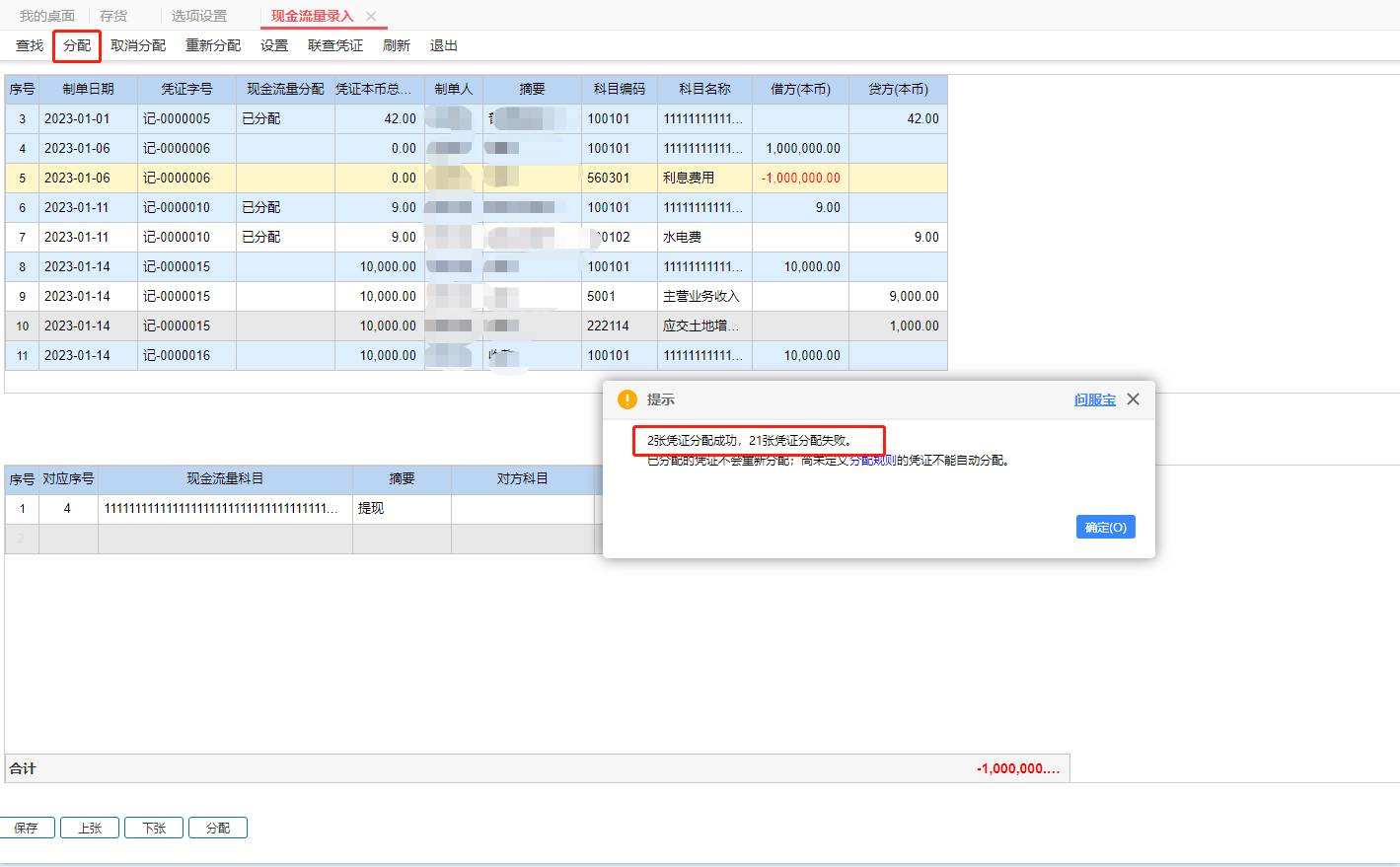Close the 提示 dialog with the X icon
1400x867 pixels.
coord(1133,398)
